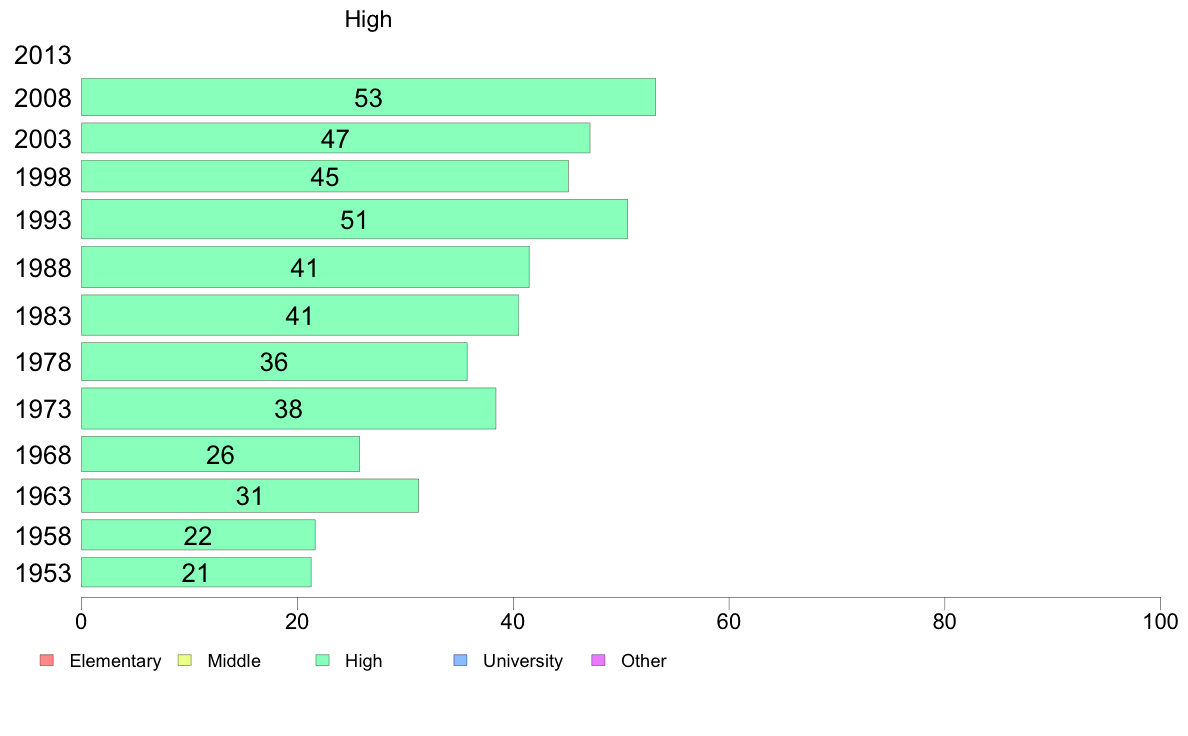
Task: Click the yellow Middle legend swatch
Action: [184, 660]
